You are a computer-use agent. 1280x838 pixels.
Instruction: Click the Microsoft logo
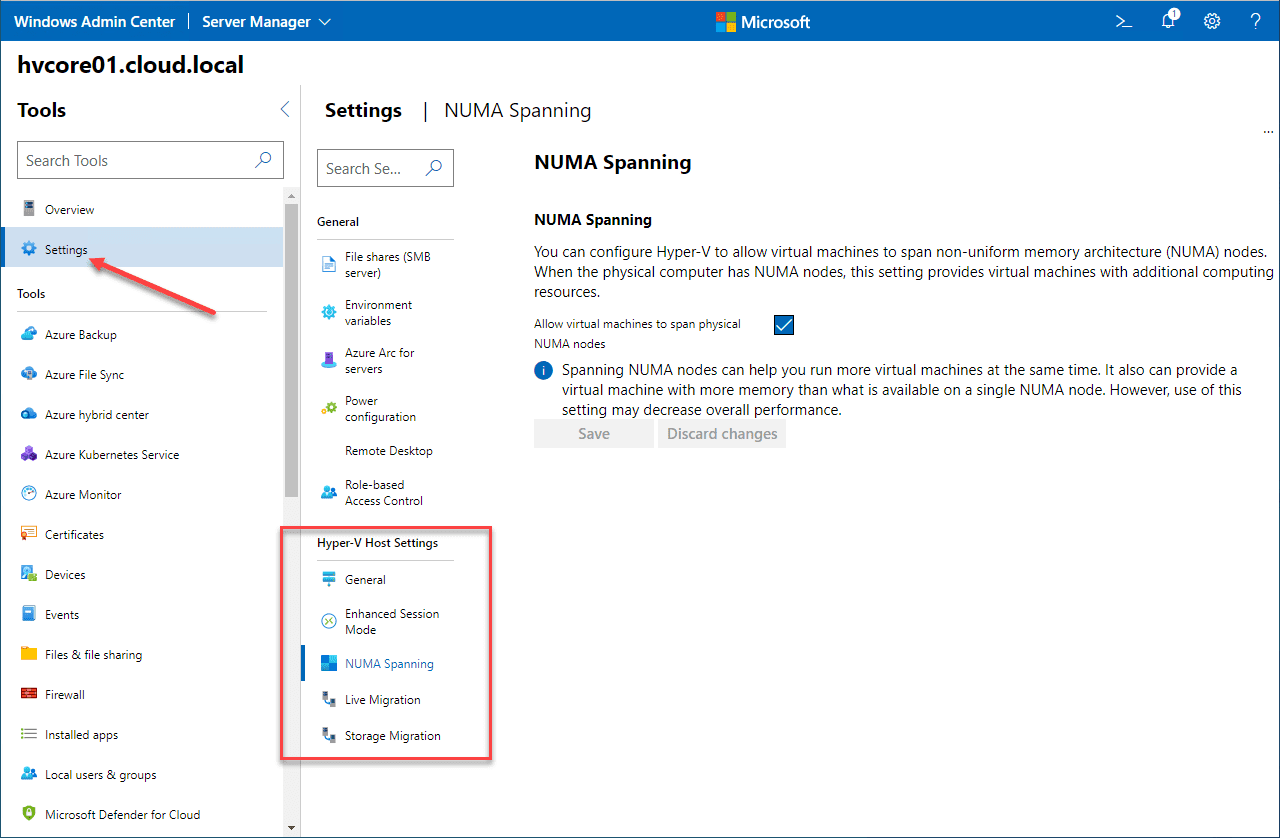pyautogui.click(x=763, y=21)
